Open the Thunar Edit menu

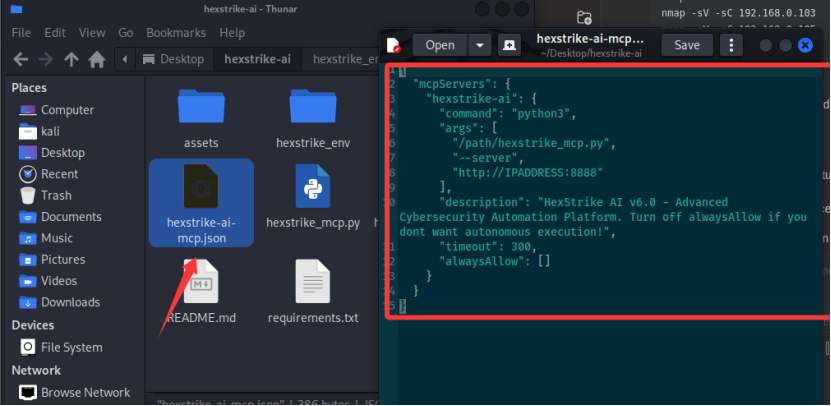[x=55, y=33]
